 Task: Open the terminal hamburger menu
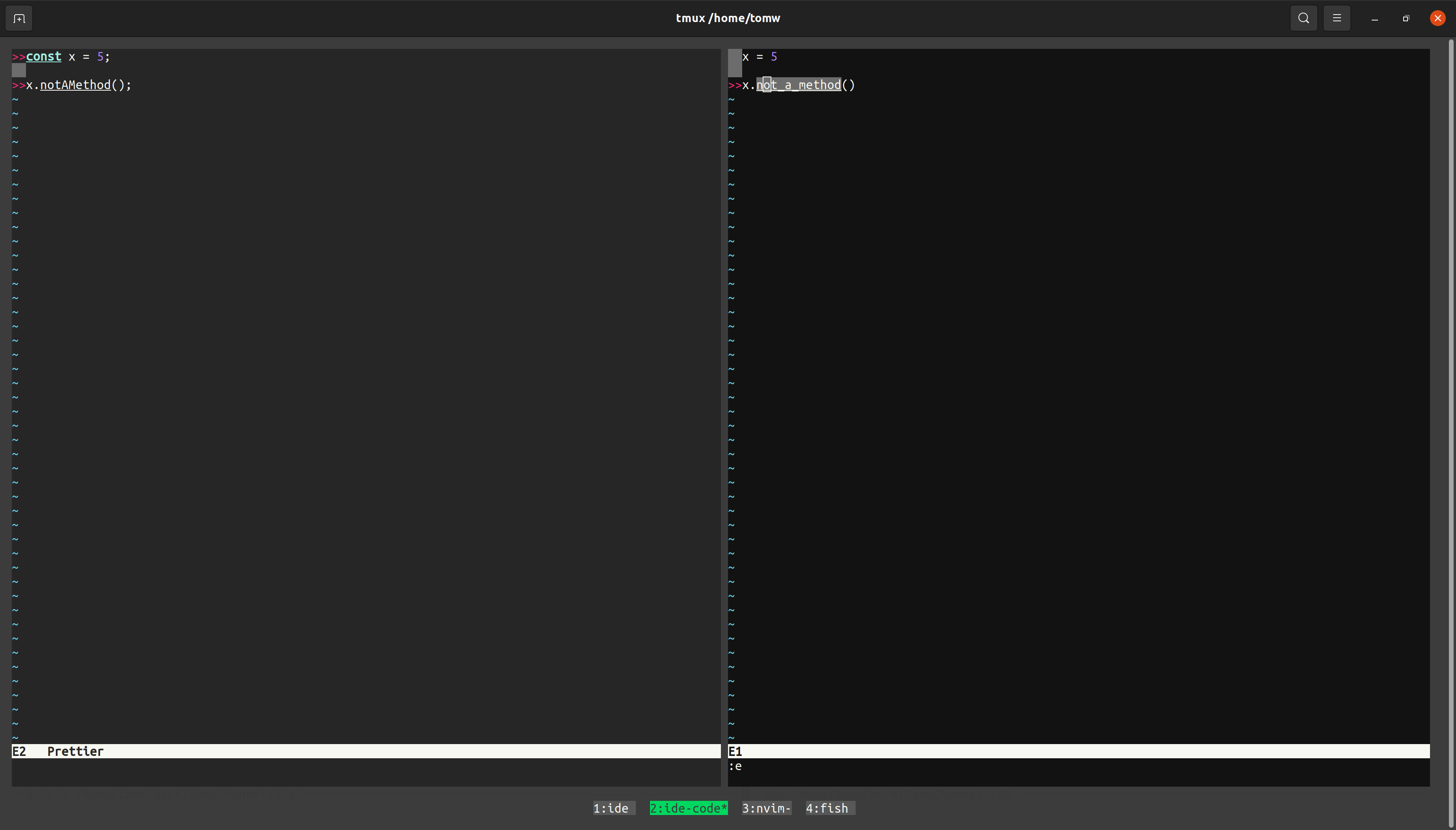click(1336, 18)
